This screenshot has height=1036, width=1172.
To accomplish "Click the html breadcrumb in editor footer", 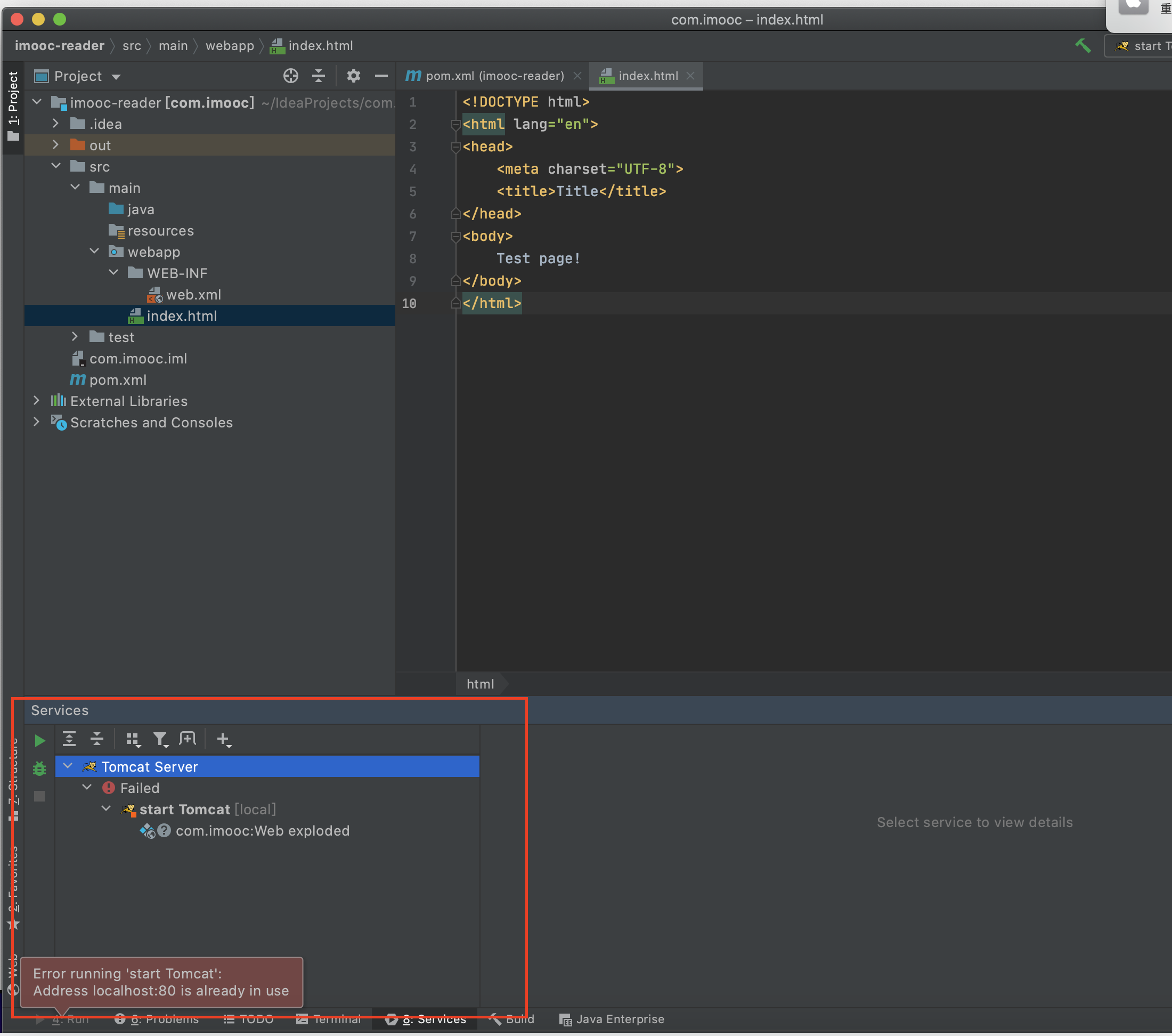I will 481,684.
